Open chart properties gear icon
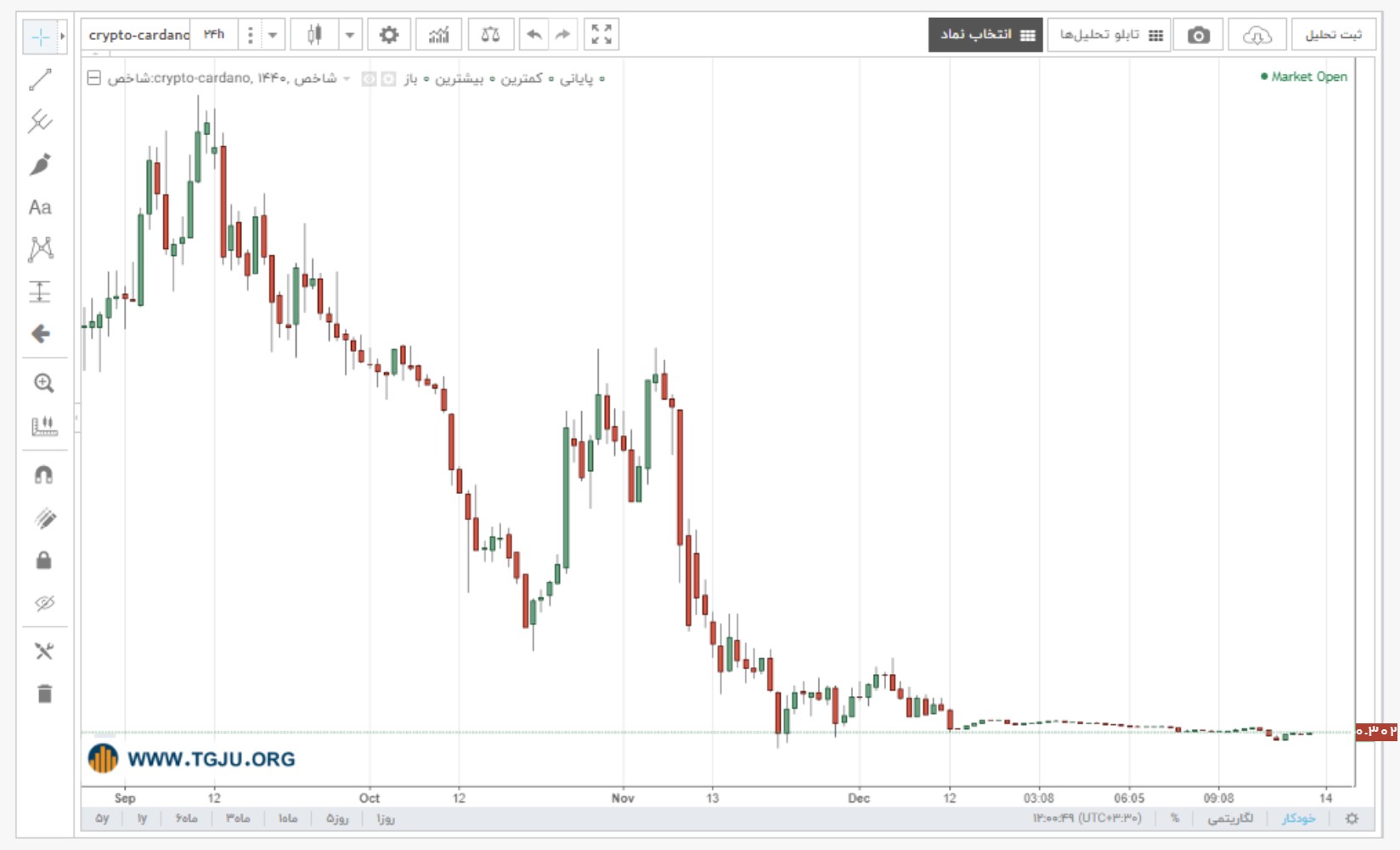This screenshot has width=1400, height=850. [x=388, y=35]
